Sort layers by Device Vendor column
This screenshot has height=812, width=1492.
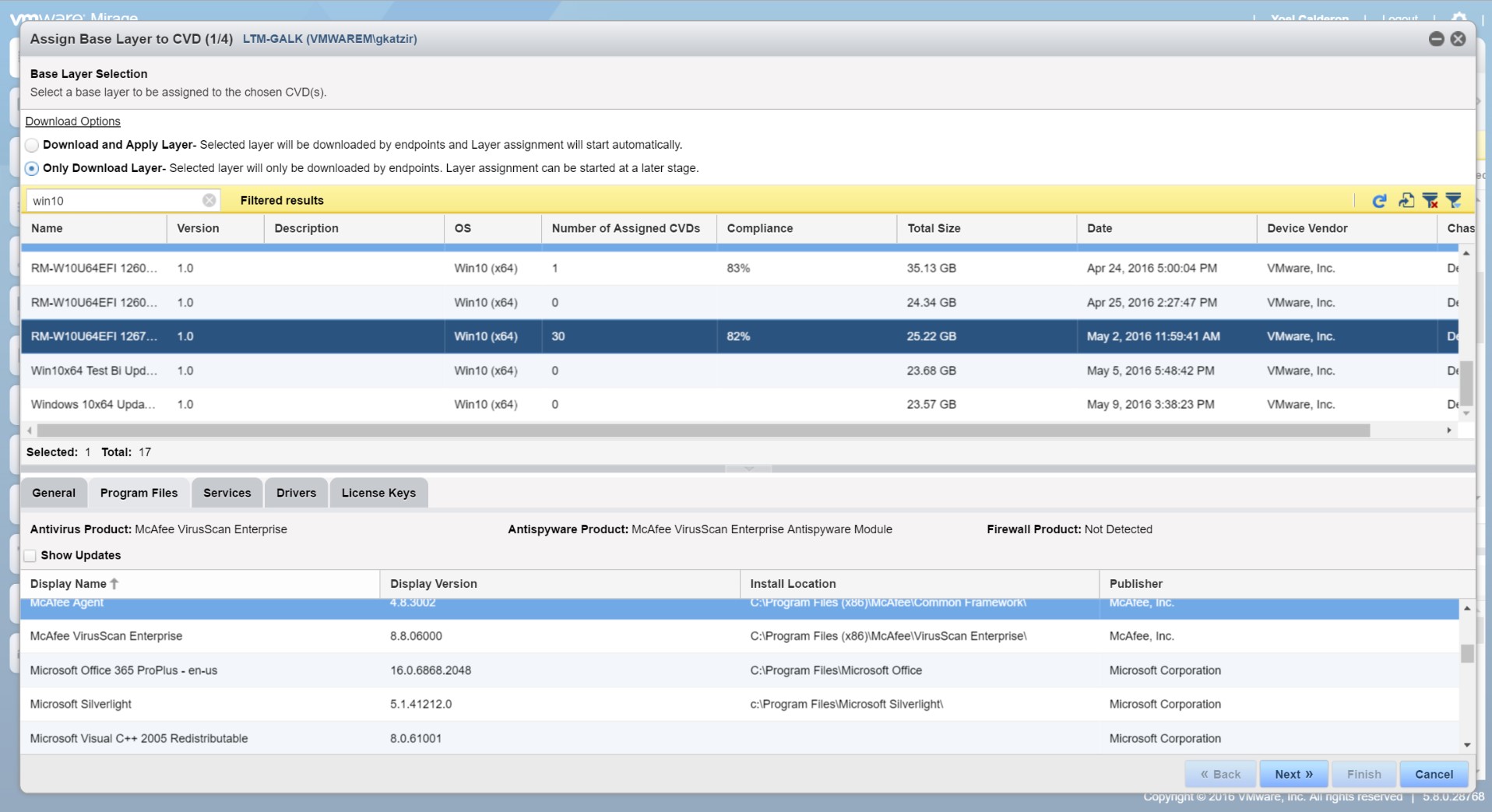[1347, 228]
